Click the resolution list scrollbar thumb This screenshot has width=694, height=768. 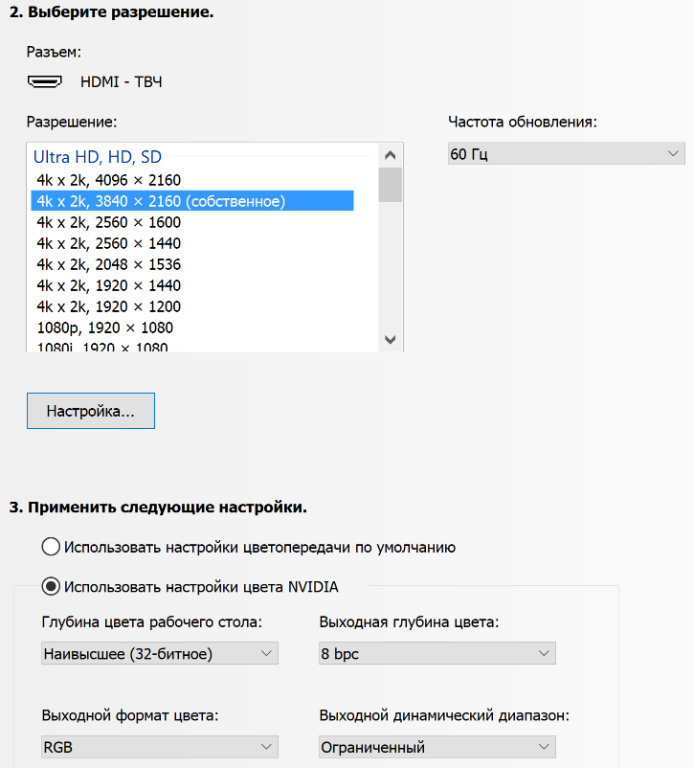(390, 185)
